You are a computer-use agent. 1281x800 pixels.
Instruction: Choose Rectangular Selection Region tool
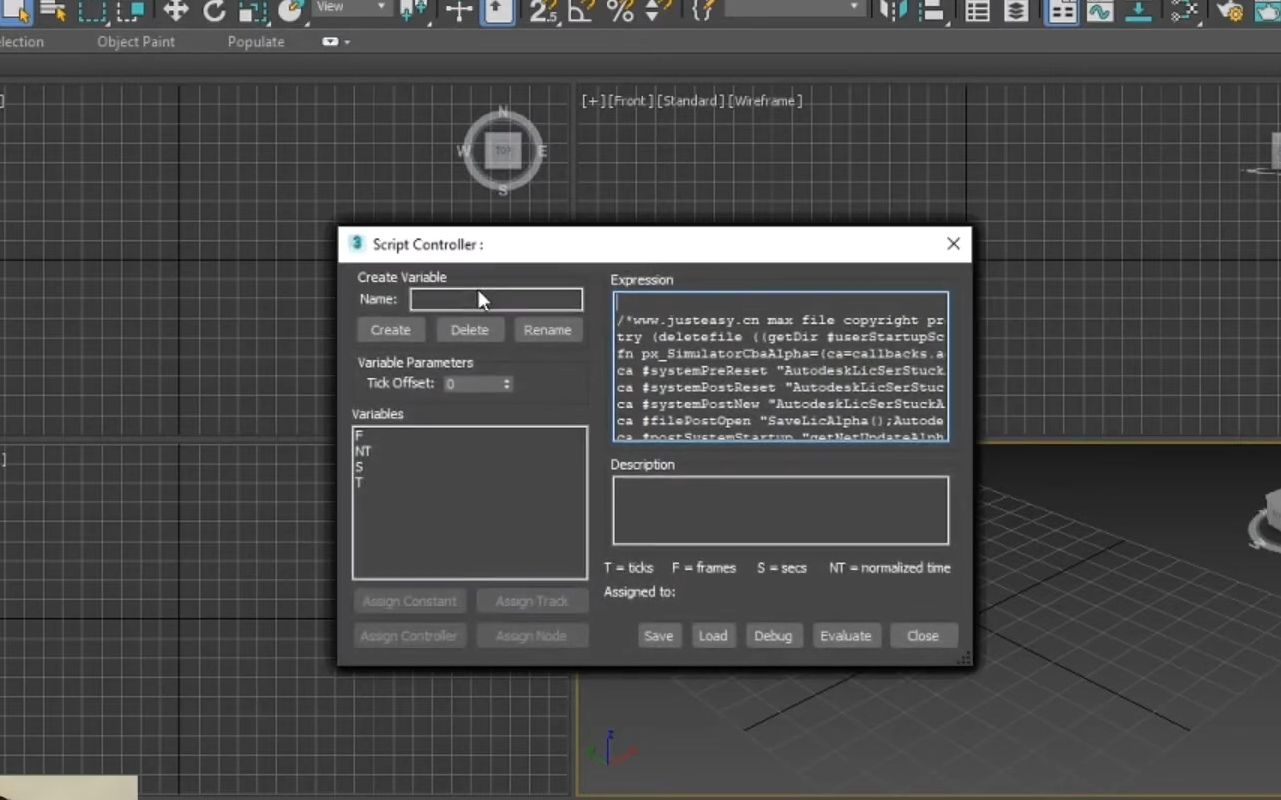tap(92, 11)
